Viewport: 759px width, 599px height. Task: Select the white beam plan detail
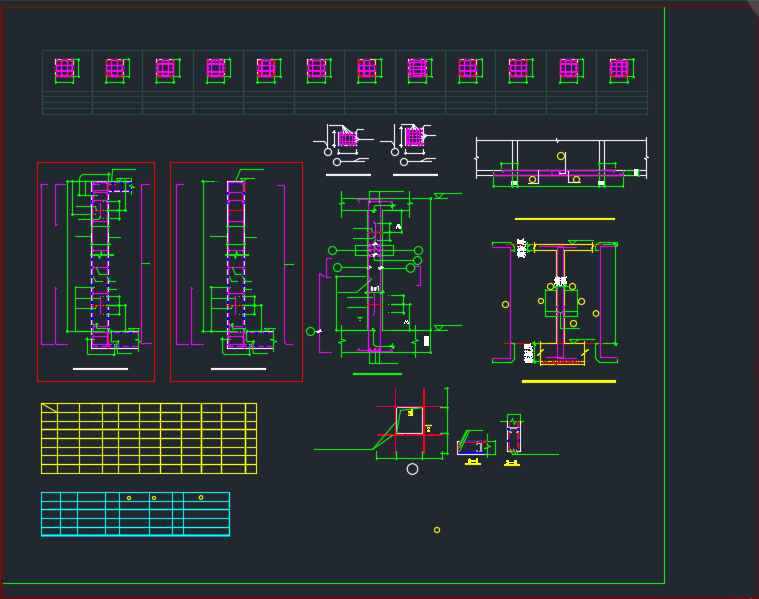(x=562, y=163)
